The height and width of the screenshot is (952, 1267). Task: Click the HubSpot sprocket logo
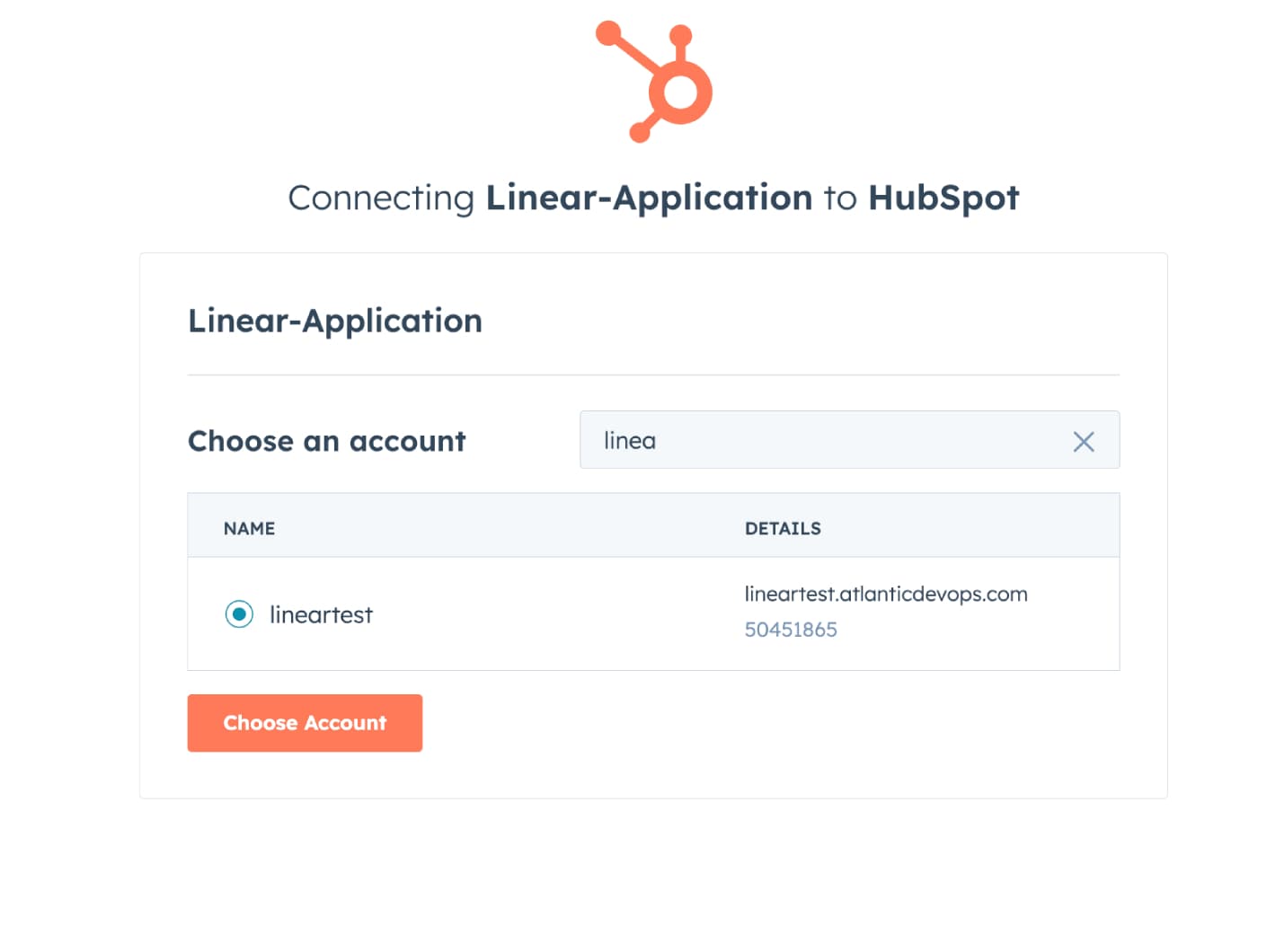tap(655, 82)
